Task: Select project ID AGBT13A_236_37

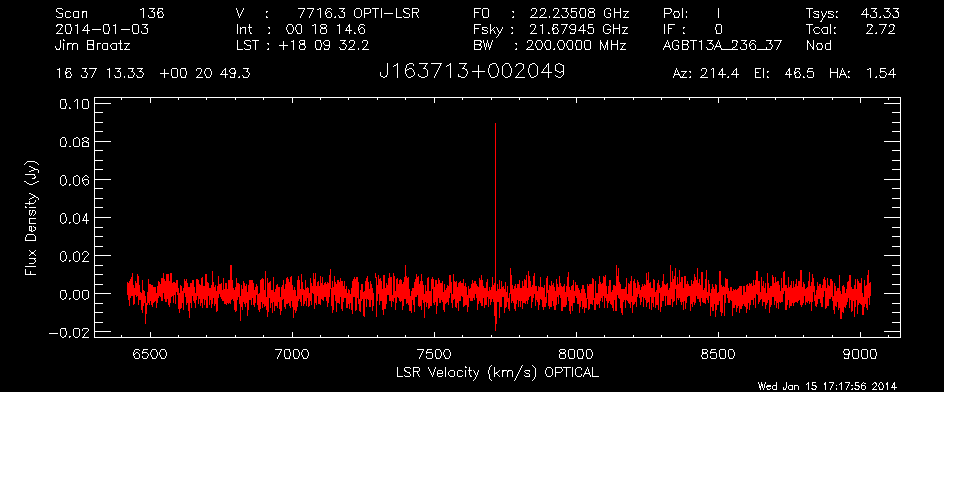Action: (x=722, y=46)
